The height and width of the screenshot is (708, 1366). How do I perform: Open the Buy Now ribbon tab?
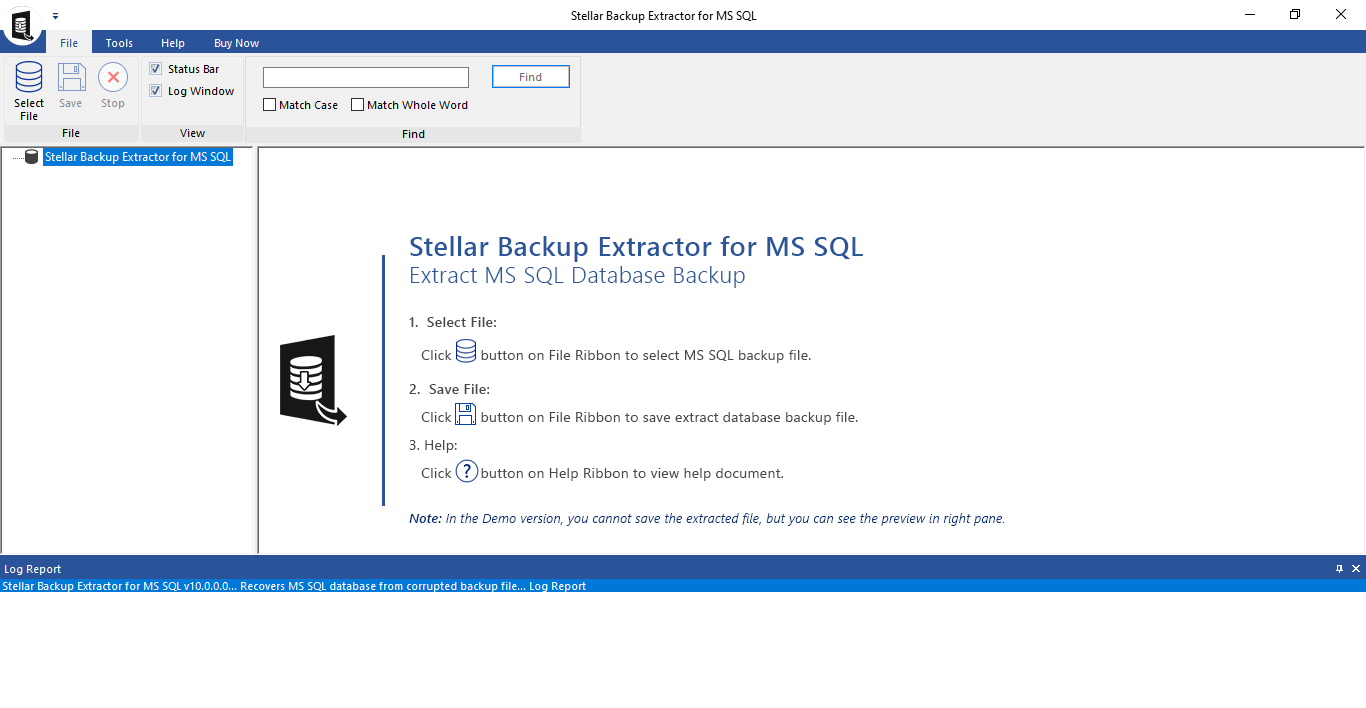tap(236, 43)
